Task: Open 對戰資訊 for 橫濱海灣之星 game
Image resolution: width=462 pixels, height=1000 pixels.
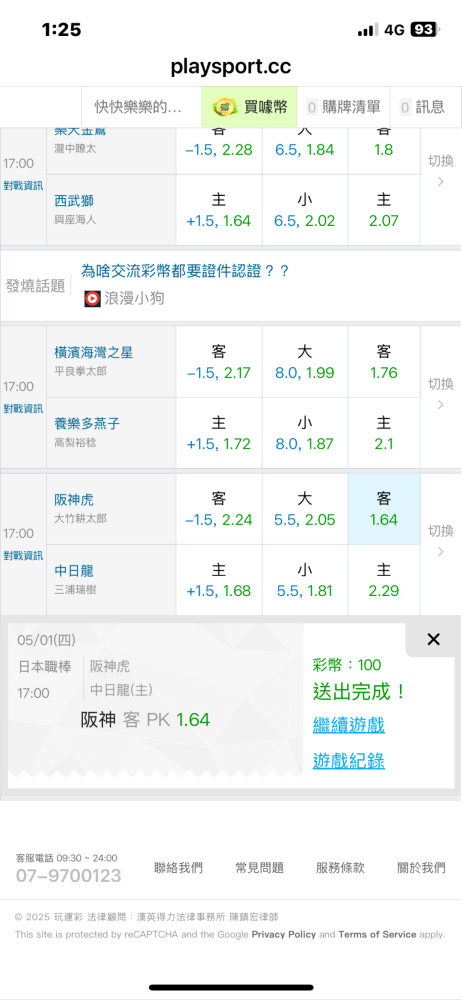Action: pyautogui.click(x=23, y=408)
